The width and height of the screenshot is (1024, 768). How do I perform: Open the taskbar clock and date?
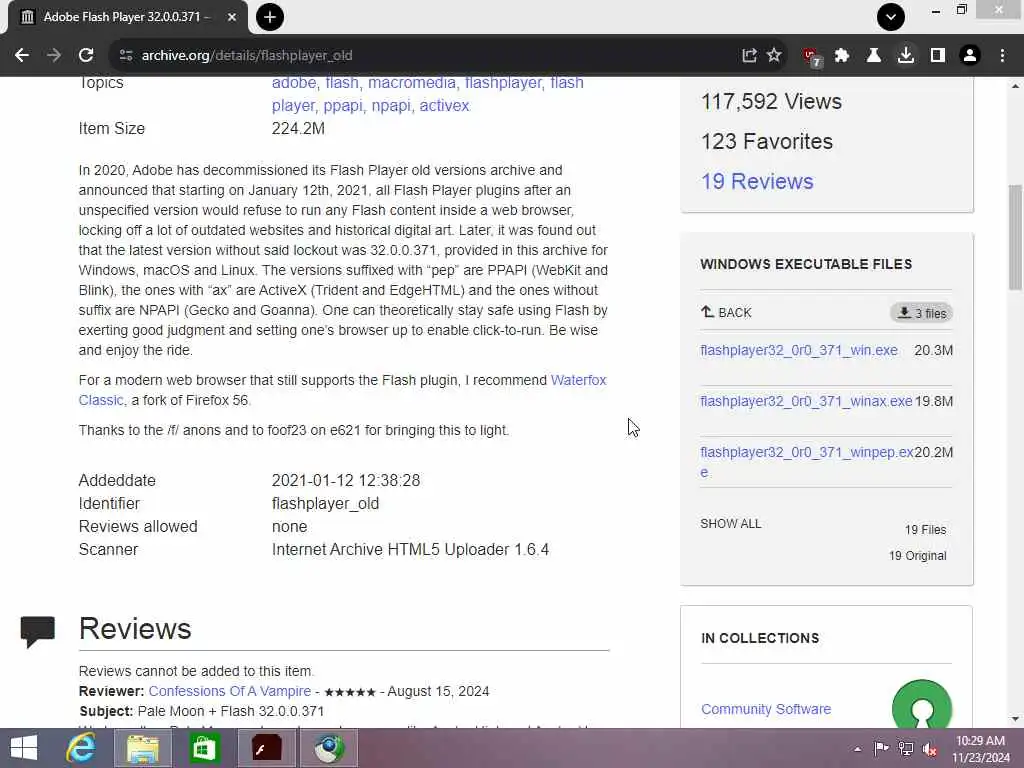tap(980, 749)
